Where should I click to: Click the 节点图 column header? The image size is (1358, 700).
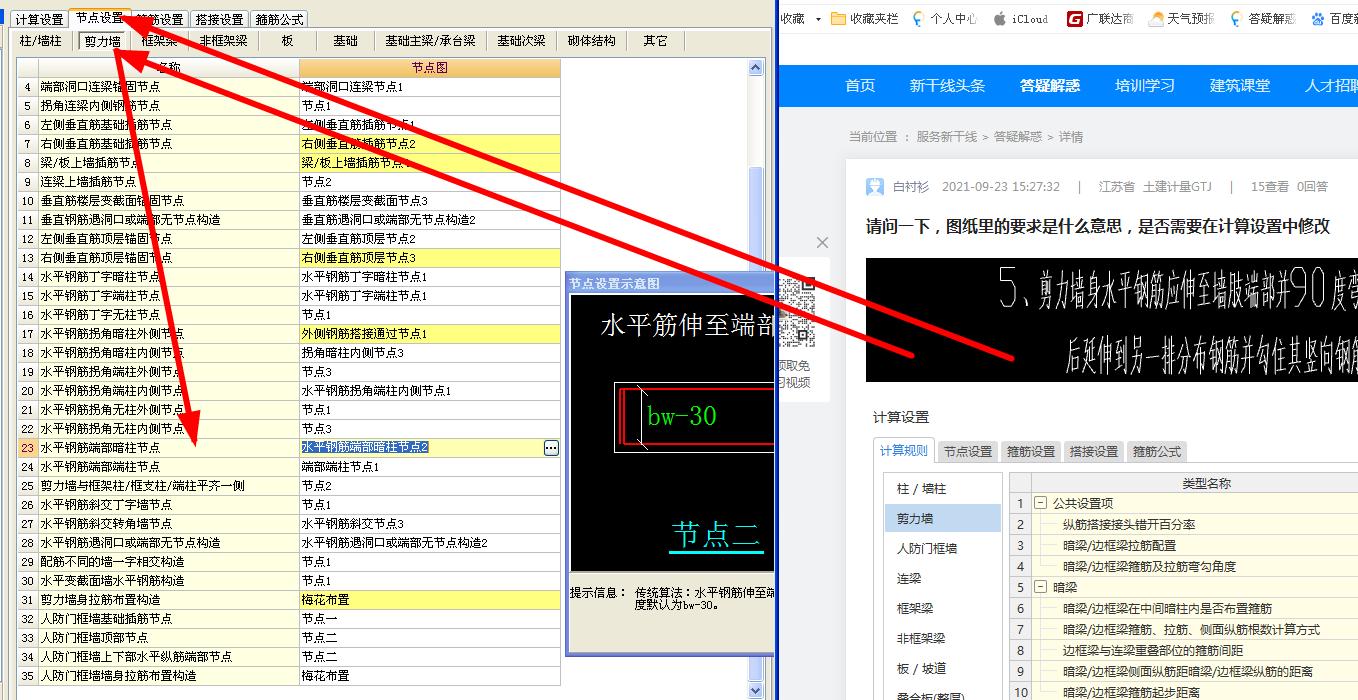pos(430,67)
